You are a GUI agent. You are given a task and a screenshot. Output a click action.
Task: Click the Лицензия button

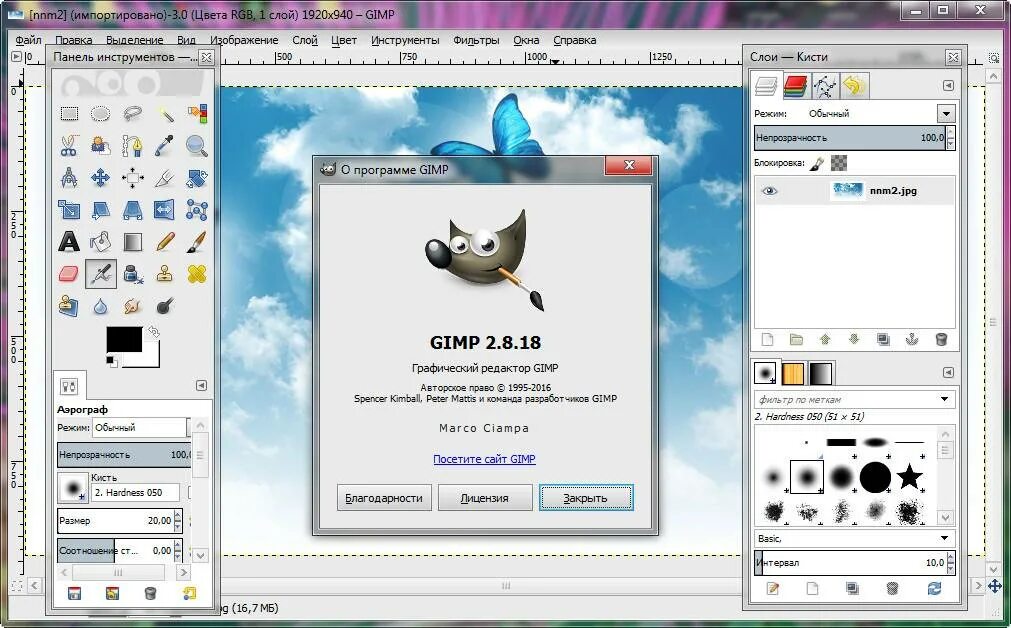(485, 498)
